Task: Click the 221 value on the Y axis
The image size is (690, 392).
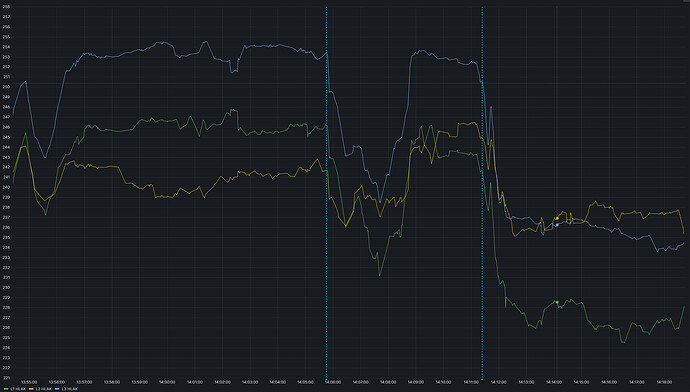Action: (6, 377)
